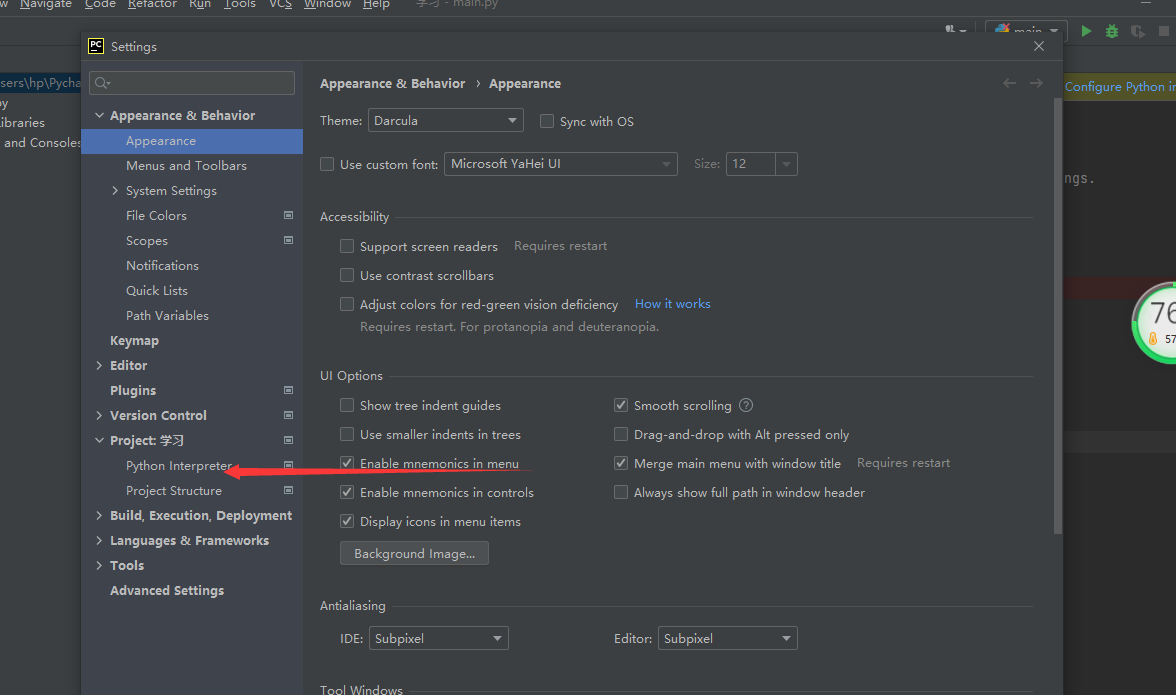Image resolution: width=1176 pixels, height=695 pixels.
Task: Expand the Version Control node
Action: (x=99, y=415)
